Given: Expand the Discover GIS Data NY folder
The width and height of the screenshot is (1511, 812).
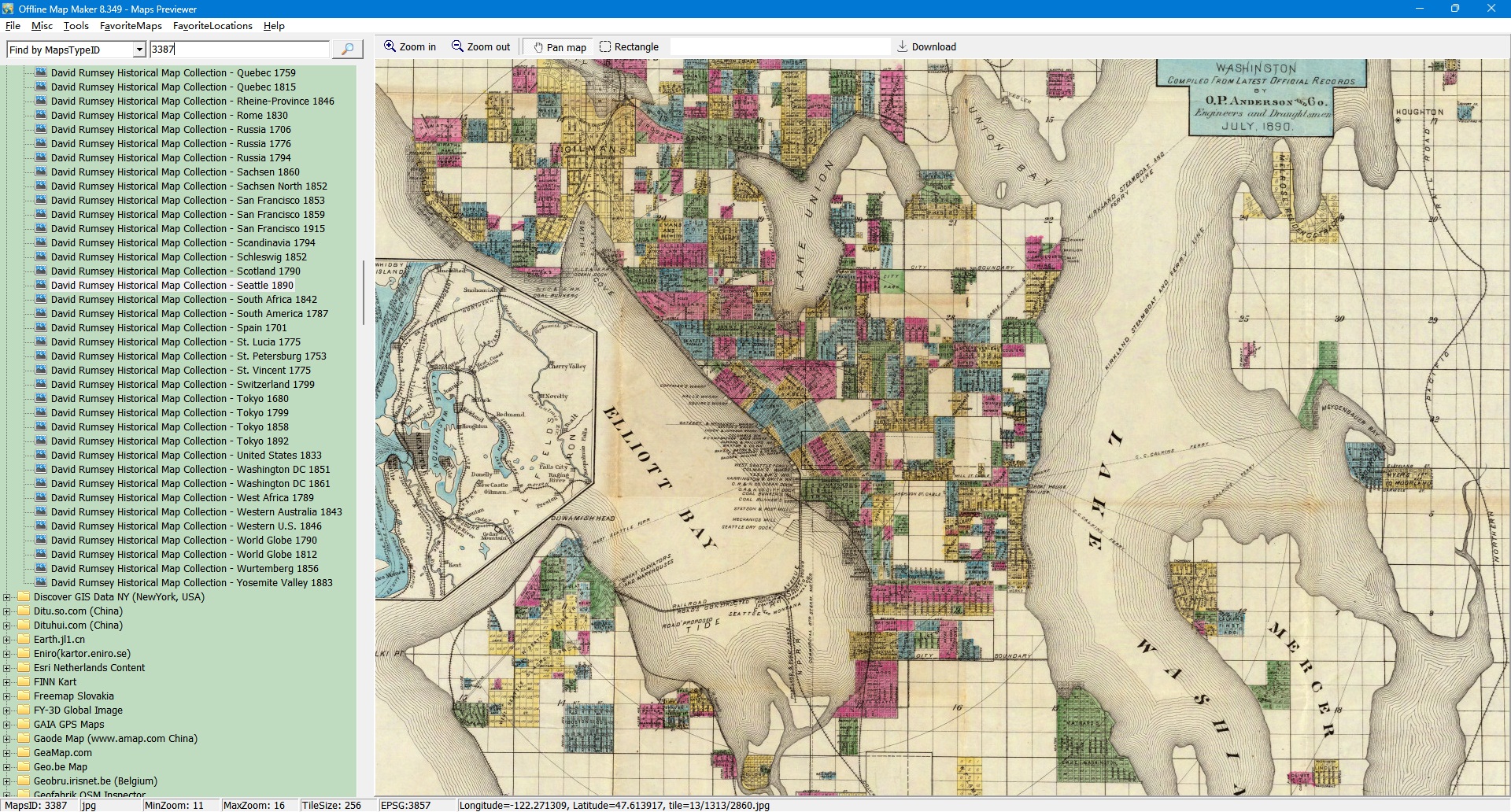Looking at the screenshot, I should click(7, 597).
